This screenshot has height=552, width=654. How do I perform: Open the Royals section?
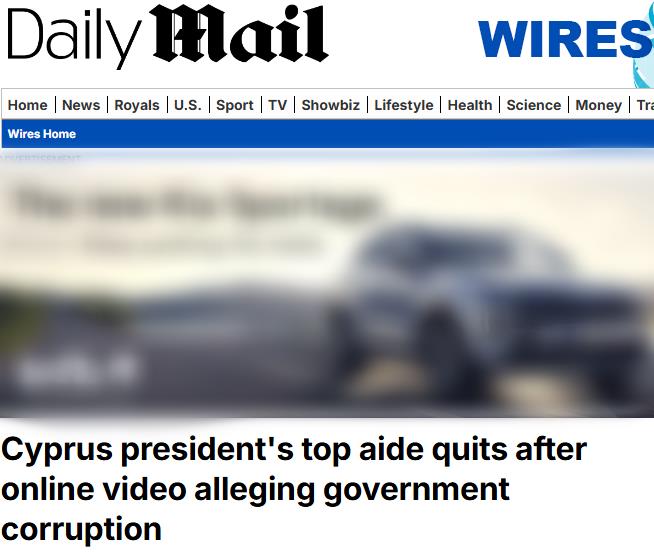pos(137,105)
